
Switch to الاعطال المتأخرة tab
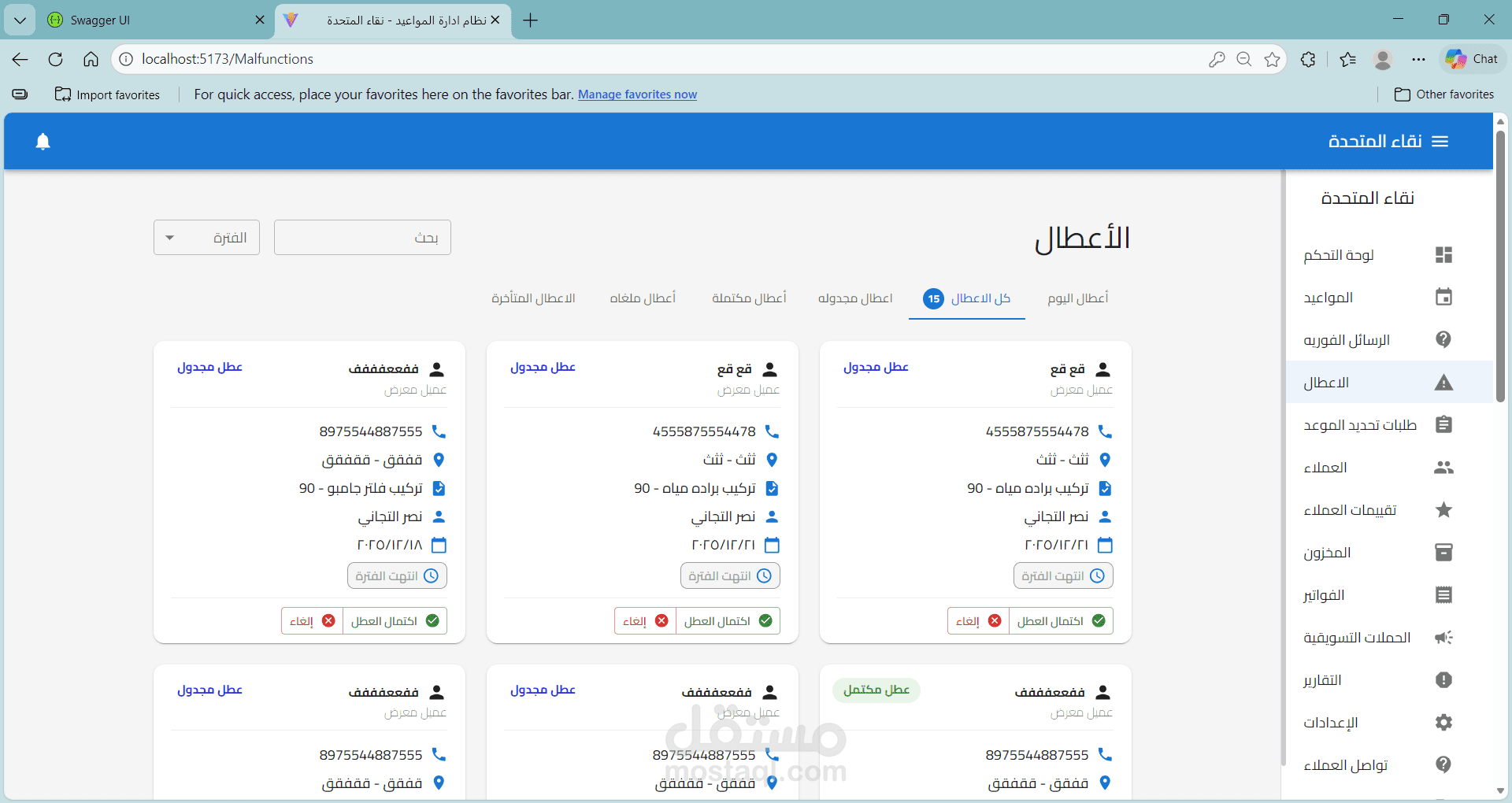point(533,298)
